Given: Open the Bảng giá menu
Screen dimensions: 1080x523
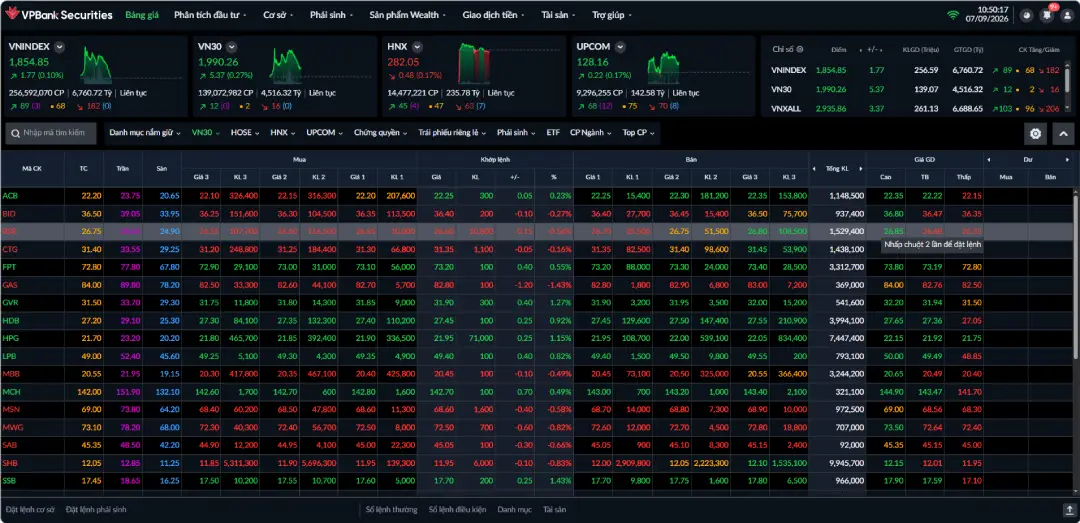Looking at the screenshot, I should click(142, 15).
